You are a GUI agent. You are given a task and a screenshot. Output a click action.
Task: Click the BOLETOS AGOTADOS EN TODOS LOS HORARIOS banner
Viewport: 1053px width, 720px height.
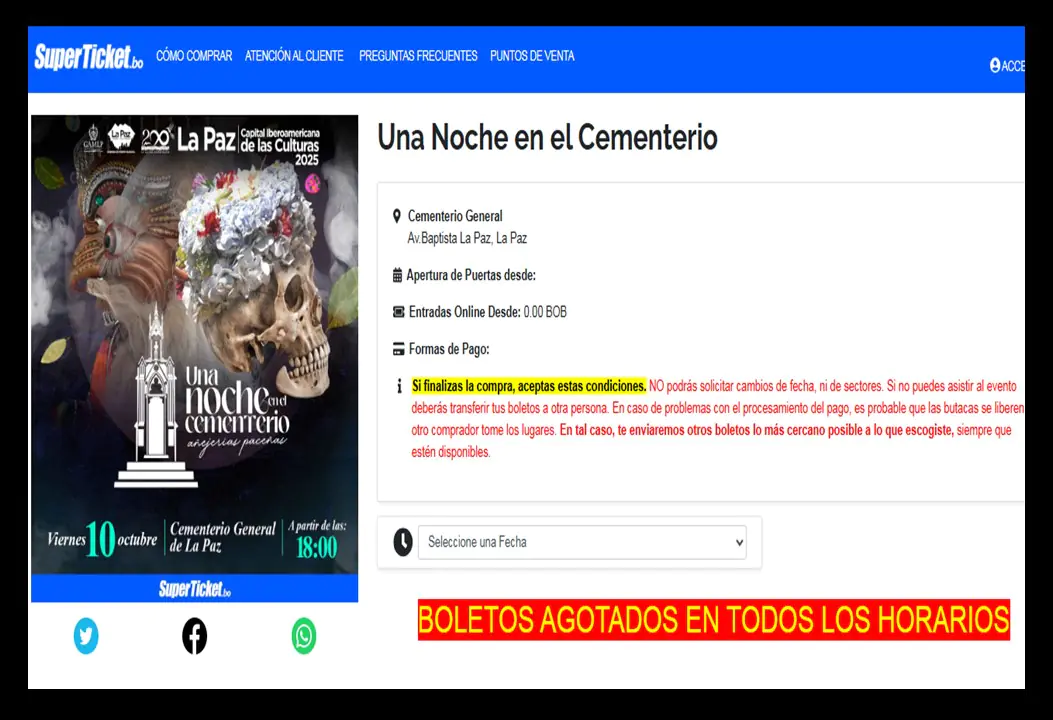713,620
